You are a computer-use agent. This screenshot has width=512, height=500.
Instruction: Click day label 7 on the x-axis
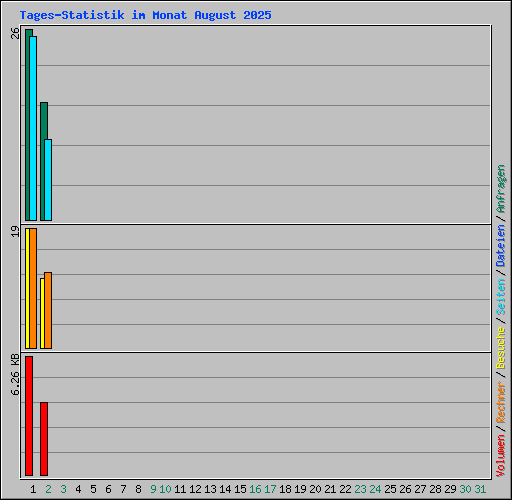click(x=123, y=489)
